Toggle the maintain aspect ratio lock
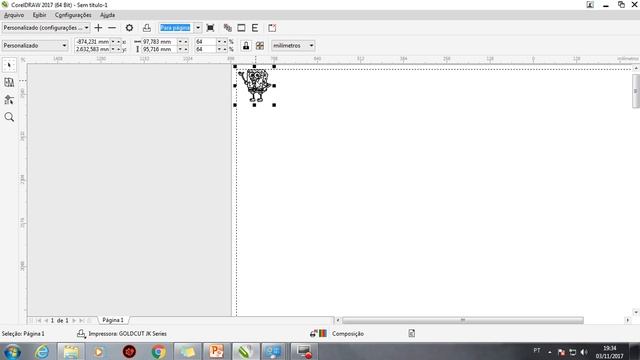The width and height of the screenshot is (640, 360). (x=246, y=46)
